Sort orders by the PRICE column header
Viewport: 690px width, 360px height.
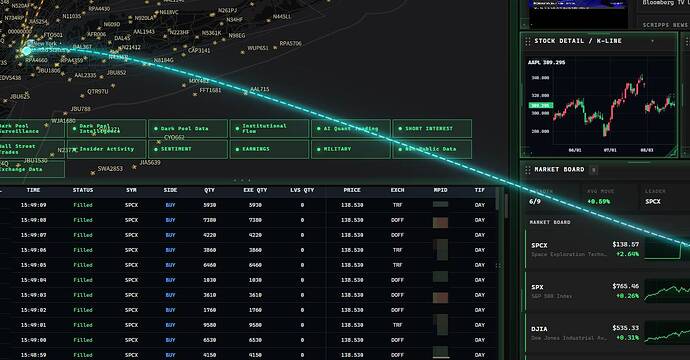click(x=352, y=190)
